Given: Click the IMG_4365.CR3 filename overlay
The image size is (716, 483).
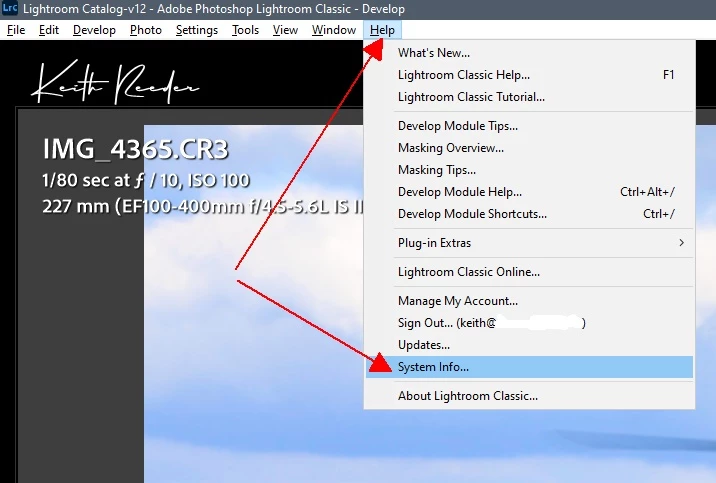Looking at the screenshot, I should (x=135, y=149).
